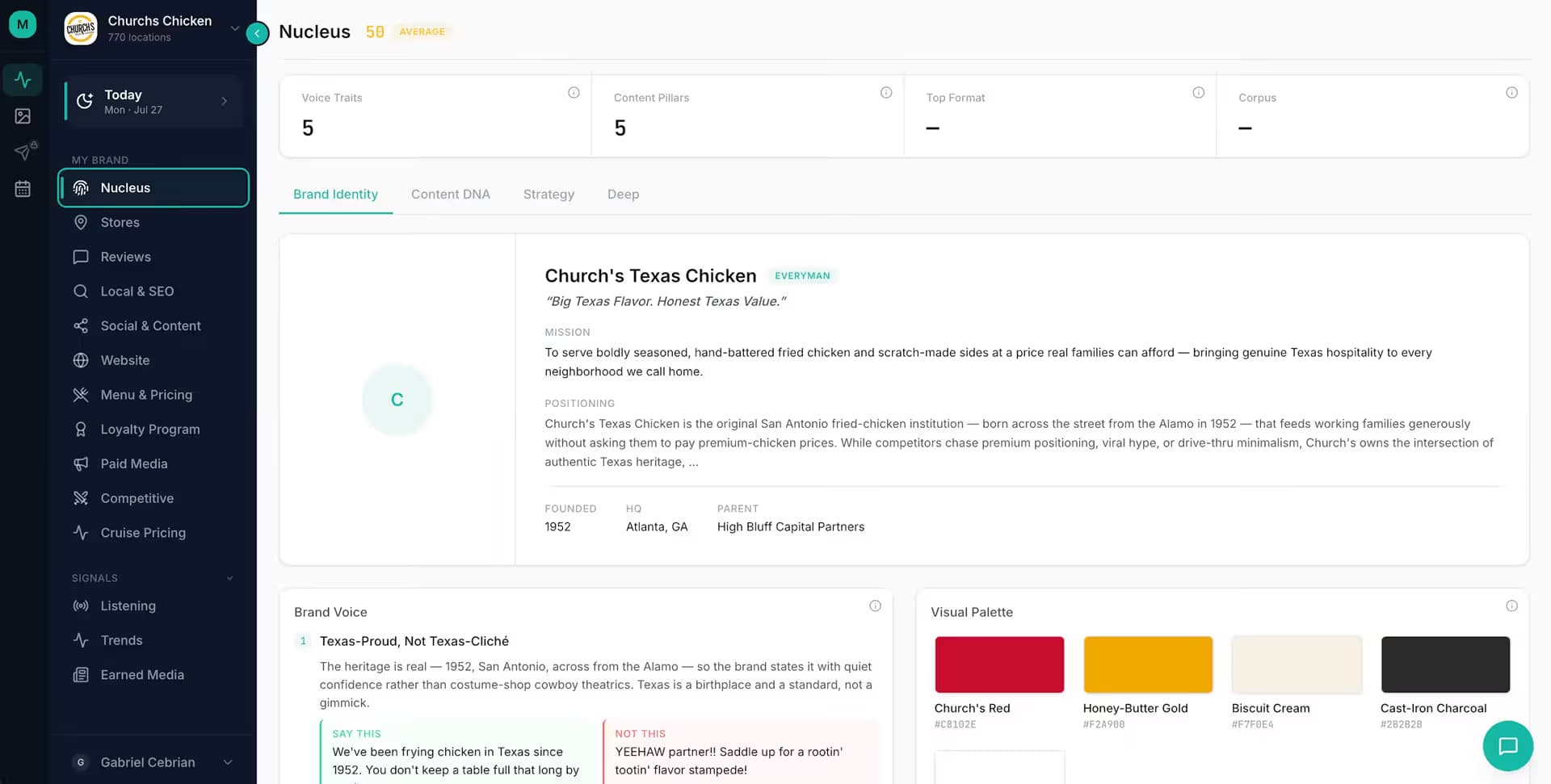Switch to the Brand Identity tab
Viewport: 1551px width, 784px height.
point(335,195)
